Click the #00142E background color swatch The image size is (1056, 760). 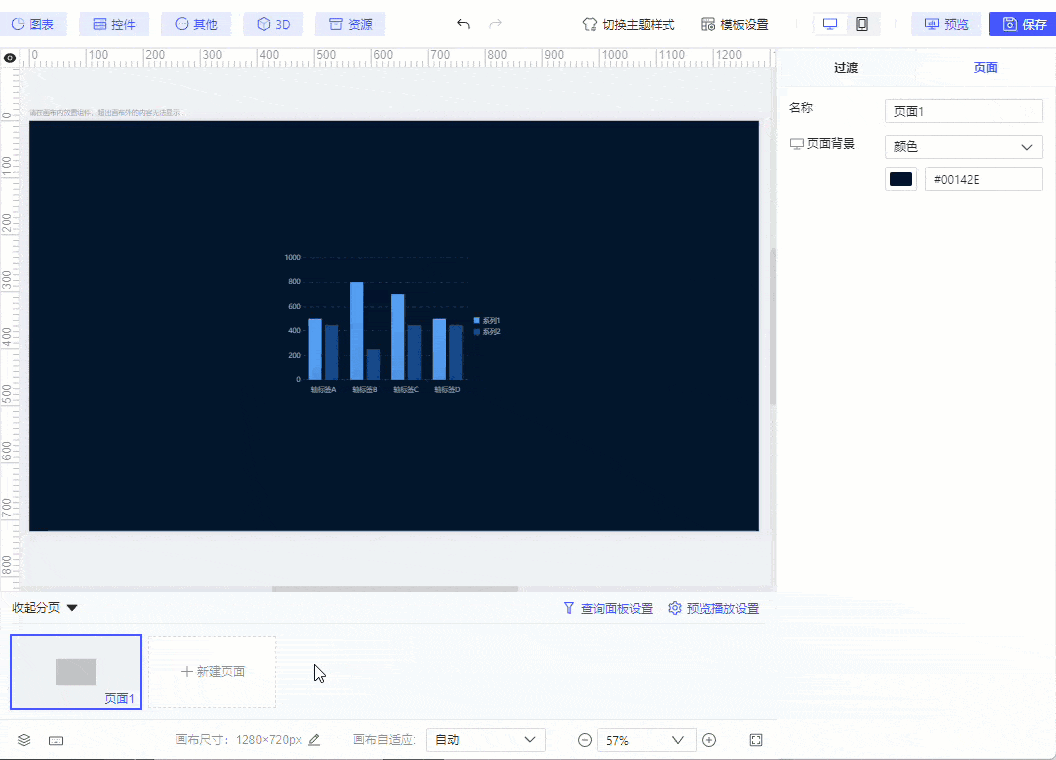pos(900,178)
